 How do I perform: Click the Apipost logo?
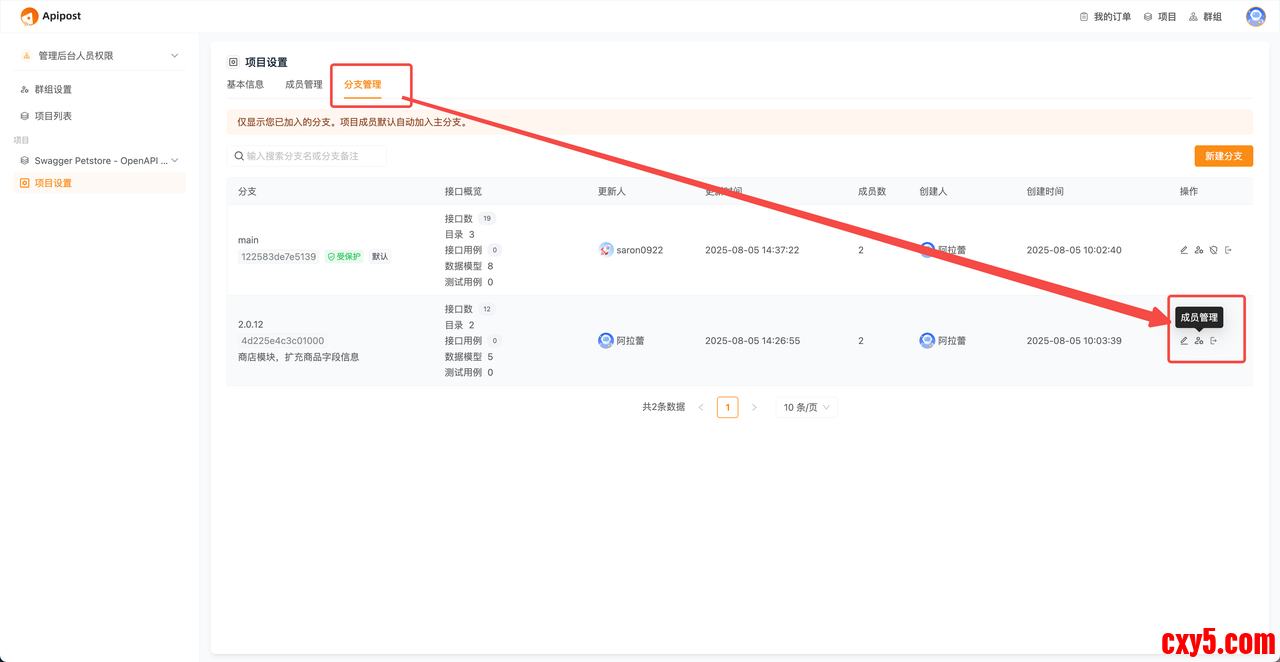(x=51, y=16)
